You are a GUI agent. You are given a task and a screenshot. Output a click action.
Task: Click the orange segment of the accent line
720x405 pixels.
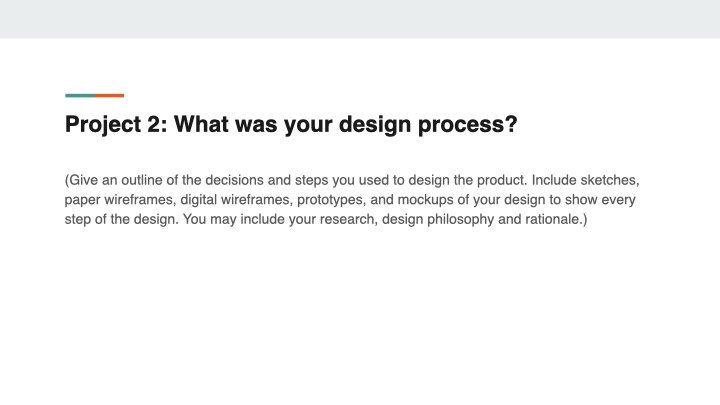coord(110,96)
